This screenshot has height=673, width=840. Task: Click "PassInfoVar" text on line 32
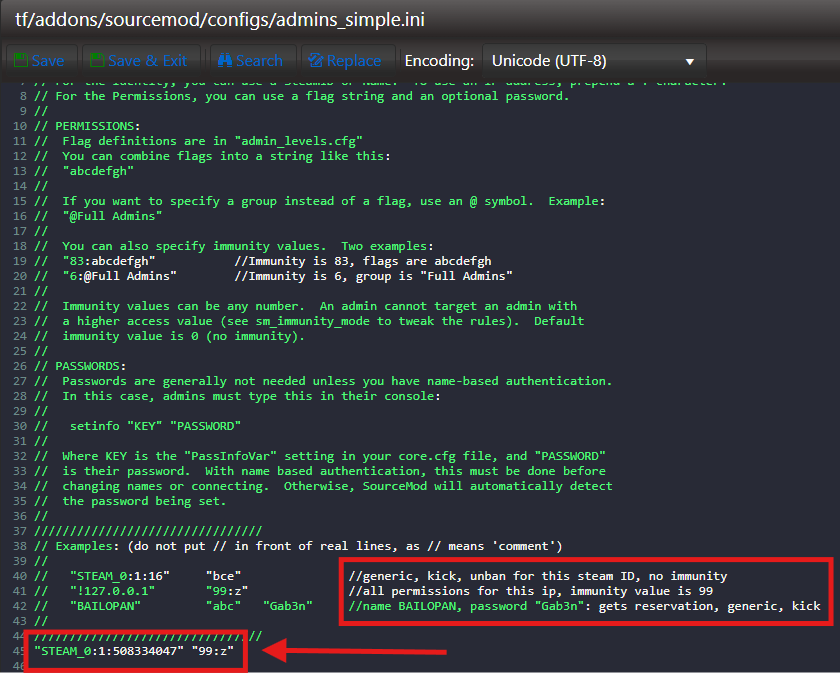230,456
